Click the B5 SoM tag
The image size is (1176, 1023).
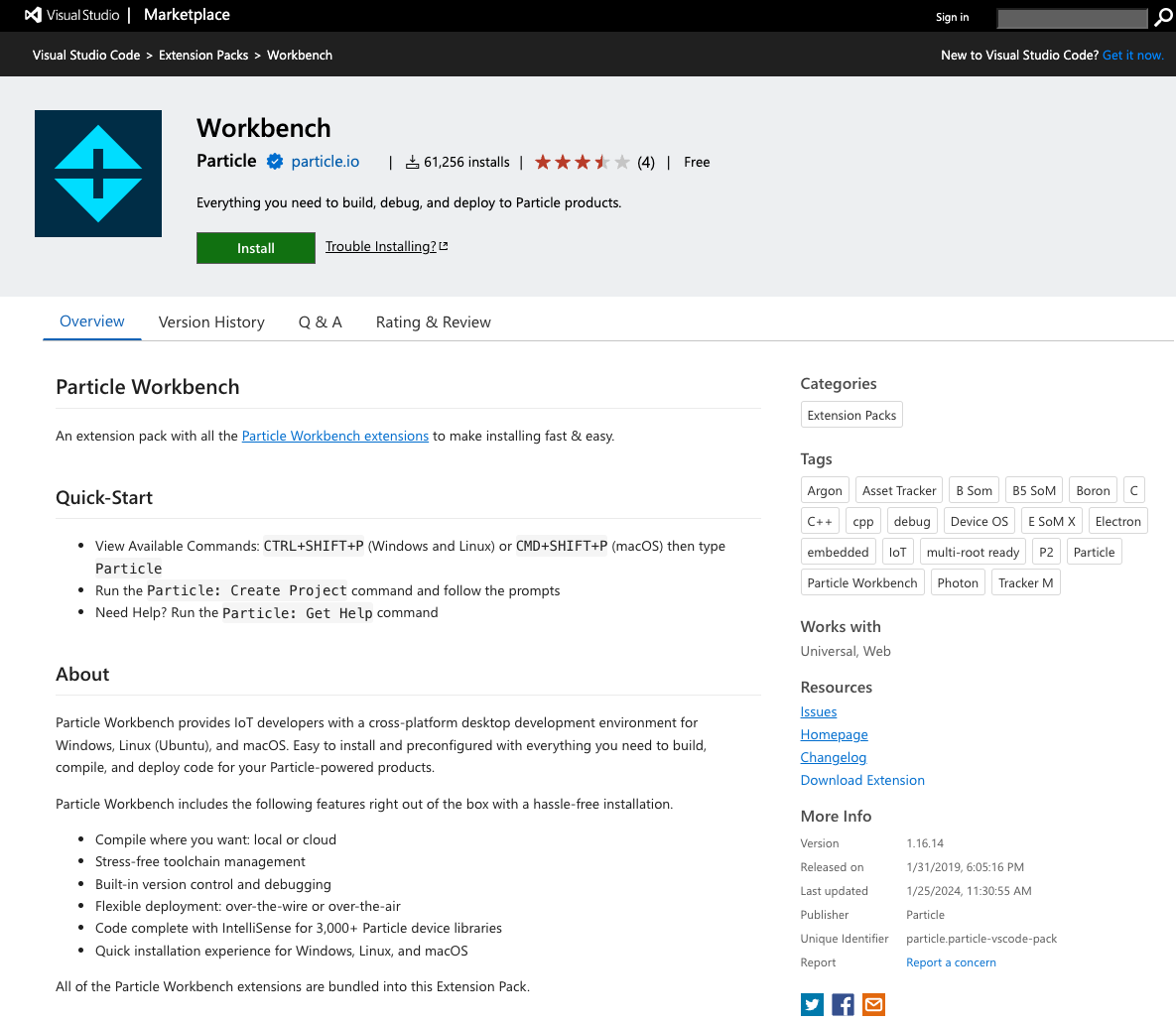(x=1033, y=490)
